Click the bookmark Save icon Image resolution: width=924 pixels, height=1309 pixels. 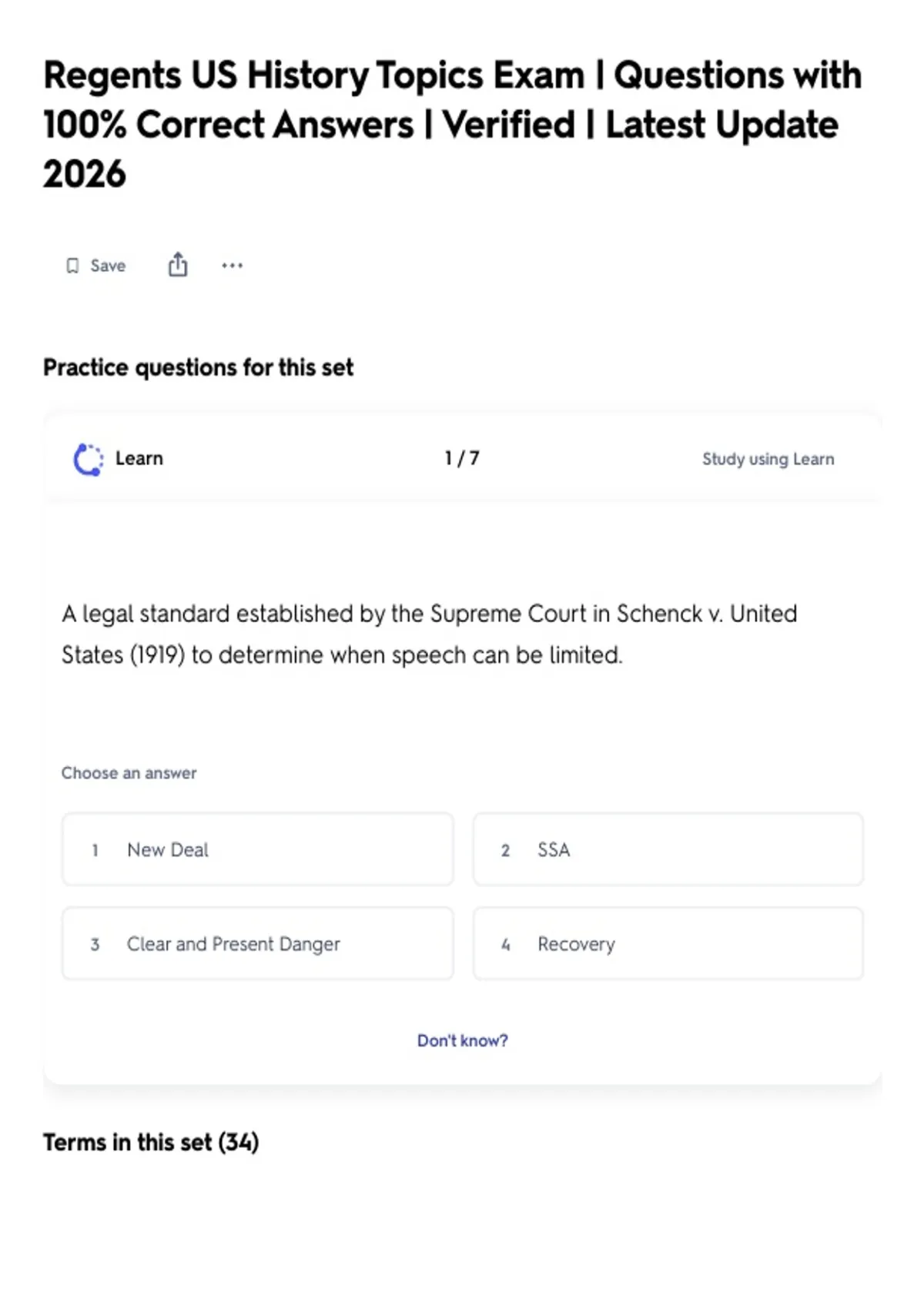pos(72,266)
